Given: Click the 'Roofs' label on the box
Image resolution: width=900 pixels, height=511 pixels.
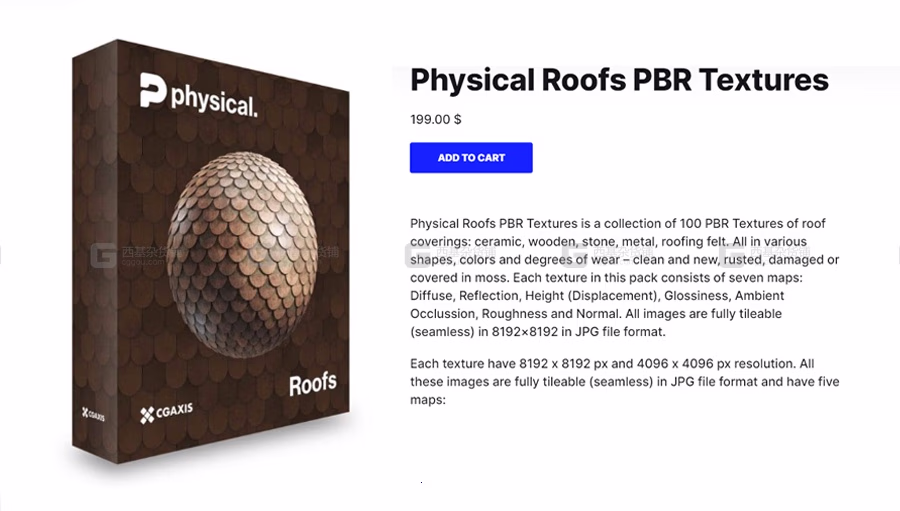Looking at the screenshot, I should 313,384.
